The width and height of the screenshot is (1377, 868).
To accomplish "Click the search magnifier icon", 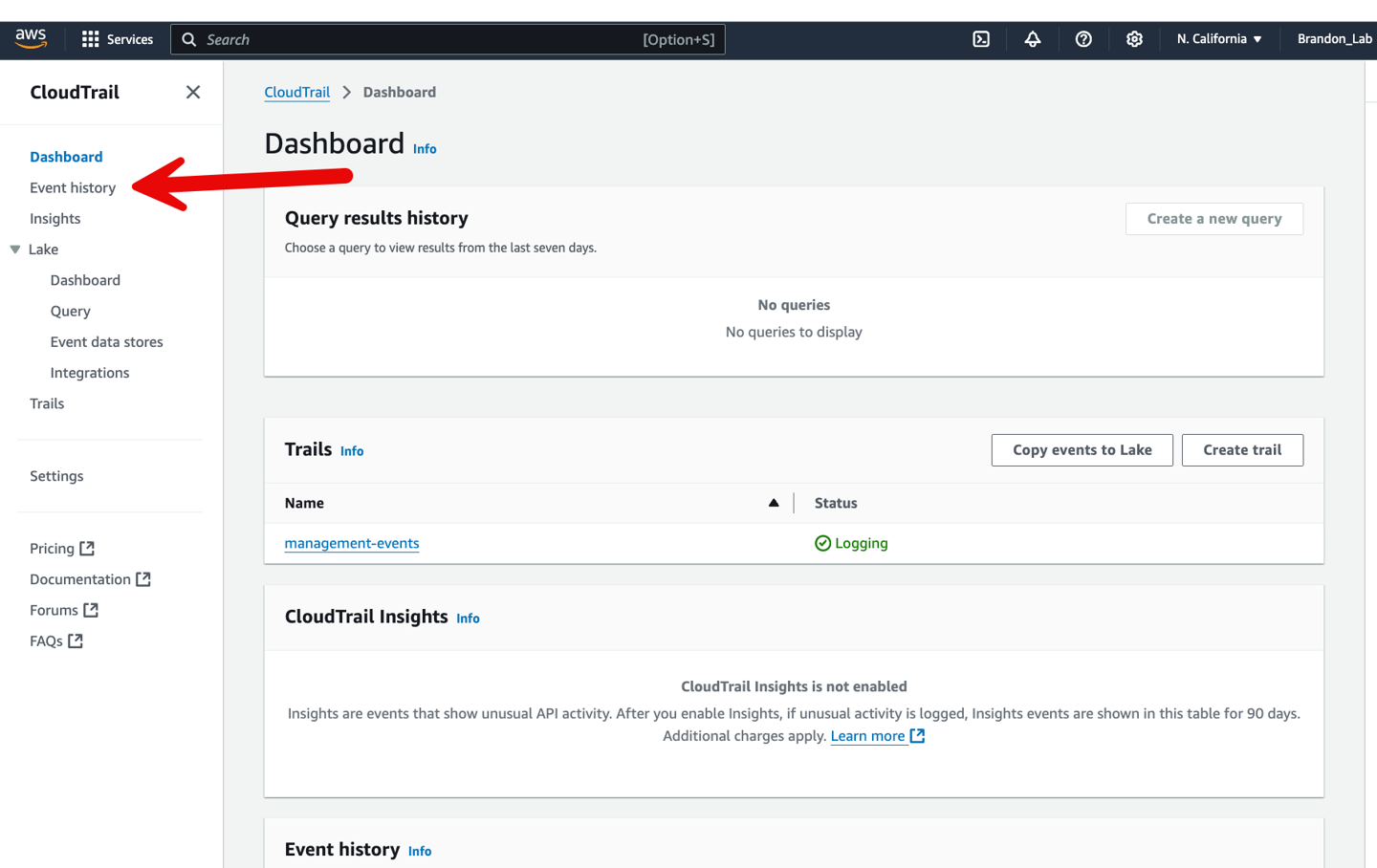I will click(x=189, y=39).
